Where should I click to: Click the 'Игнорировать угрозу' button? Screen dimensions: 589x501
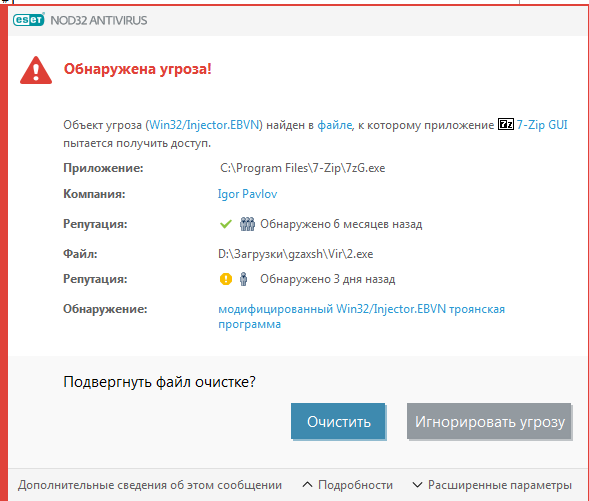(x=489, y=421)
